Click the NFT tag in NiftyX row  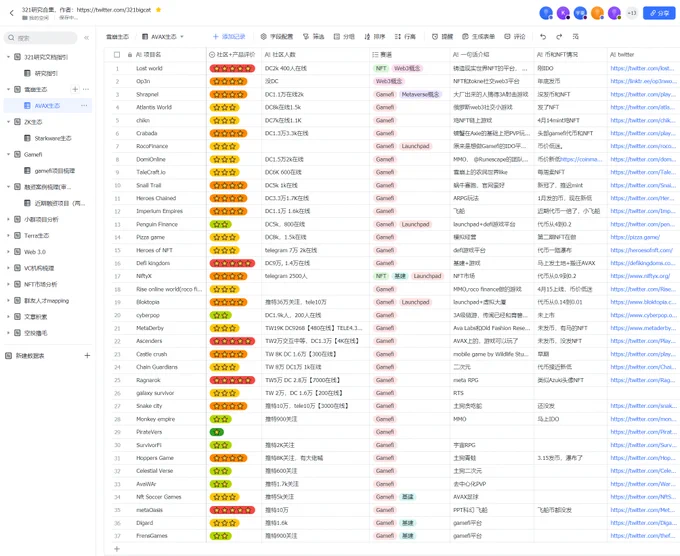click(x=381, y=276)
